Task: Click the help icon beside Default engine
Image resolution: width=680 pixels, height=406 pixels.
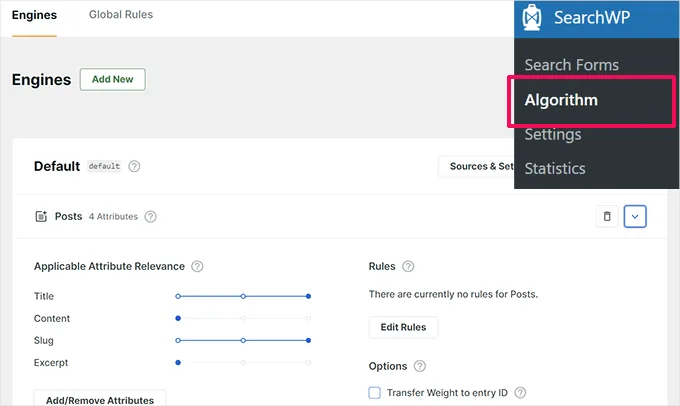Action: point(134,167)
